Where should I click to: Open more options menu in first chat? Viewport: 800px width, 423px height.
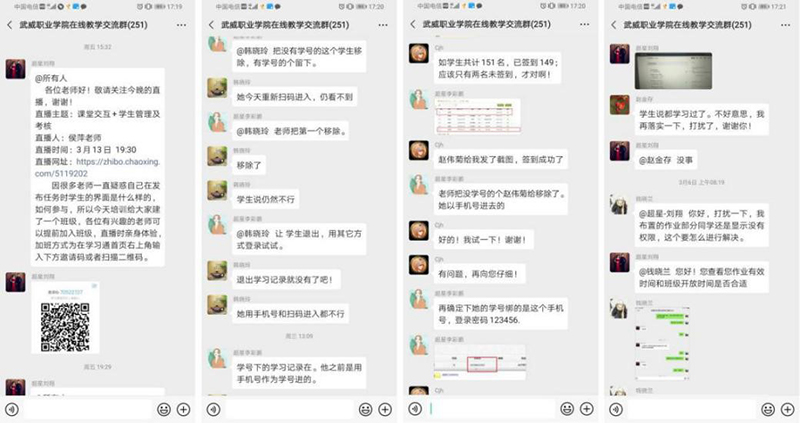click(x=181, y=25)
